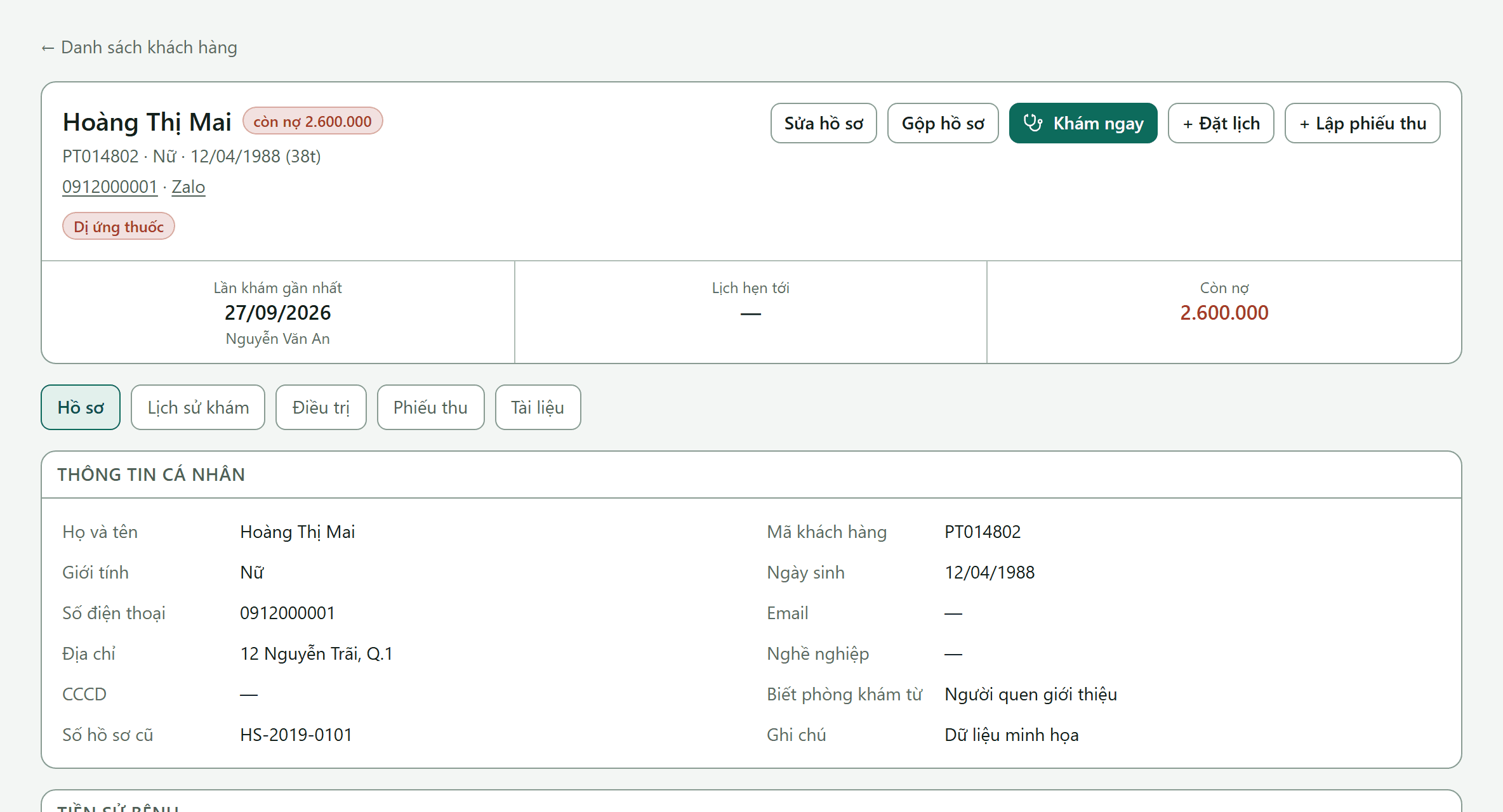Click the 'Nghề nghiệp' field label
The image size is (1503, 812).
(818, 653)
